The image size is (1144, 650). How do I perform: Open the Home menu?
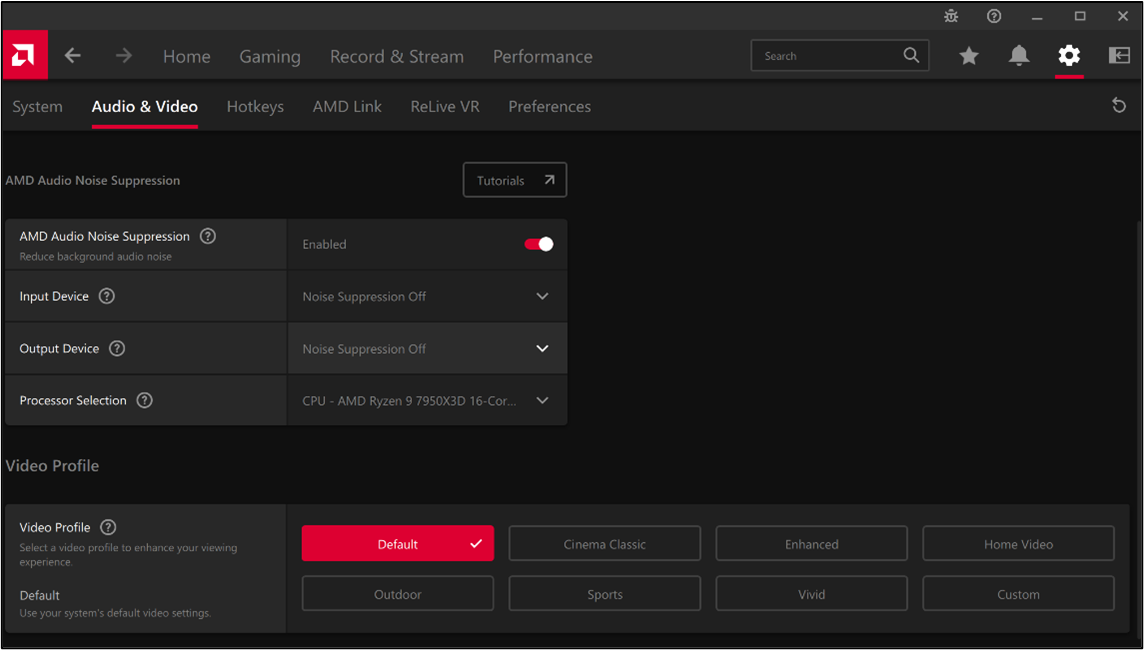[187, 56]
